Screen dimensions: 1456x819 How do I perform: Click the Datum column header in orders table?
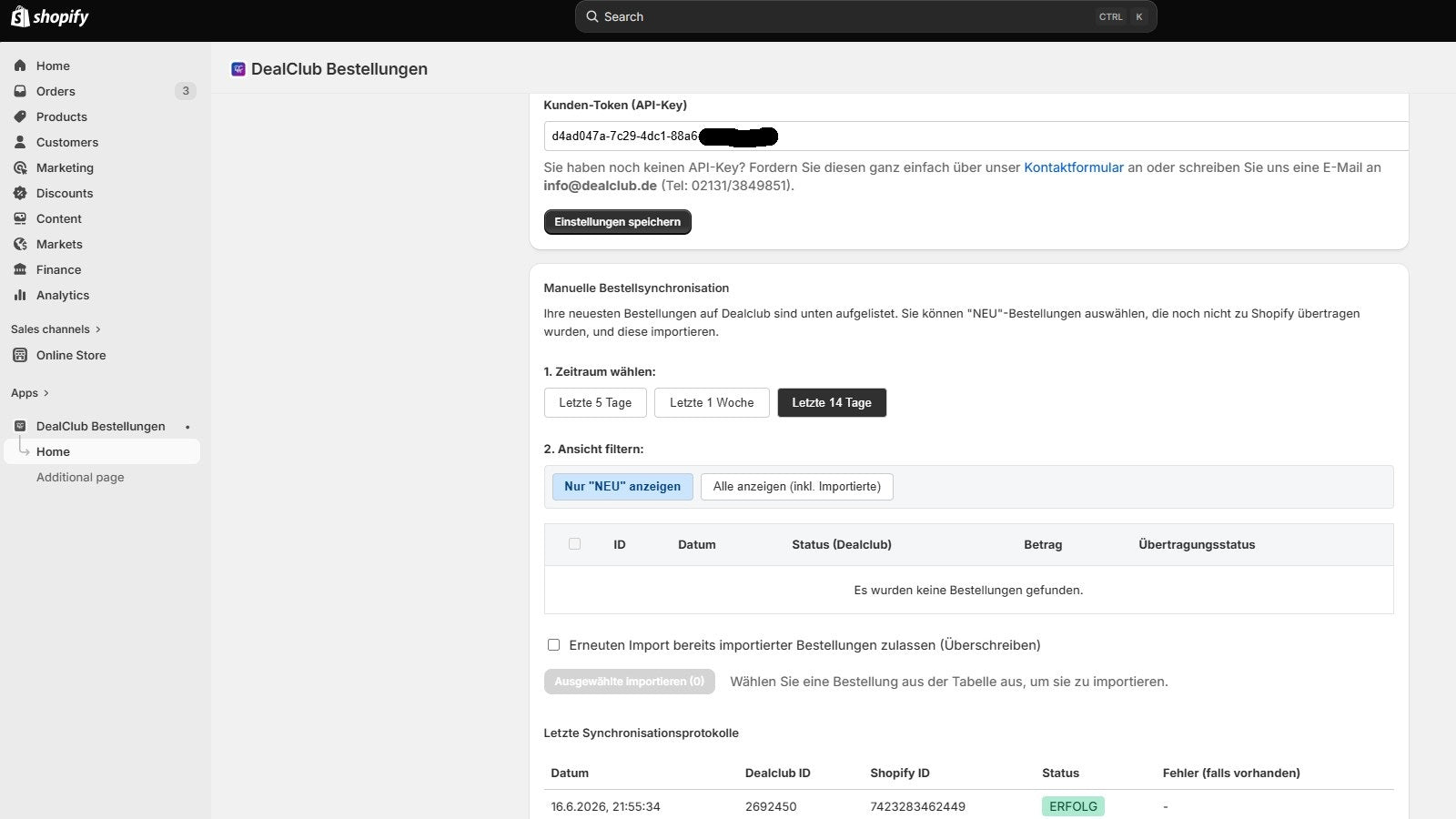coord(697,544)
